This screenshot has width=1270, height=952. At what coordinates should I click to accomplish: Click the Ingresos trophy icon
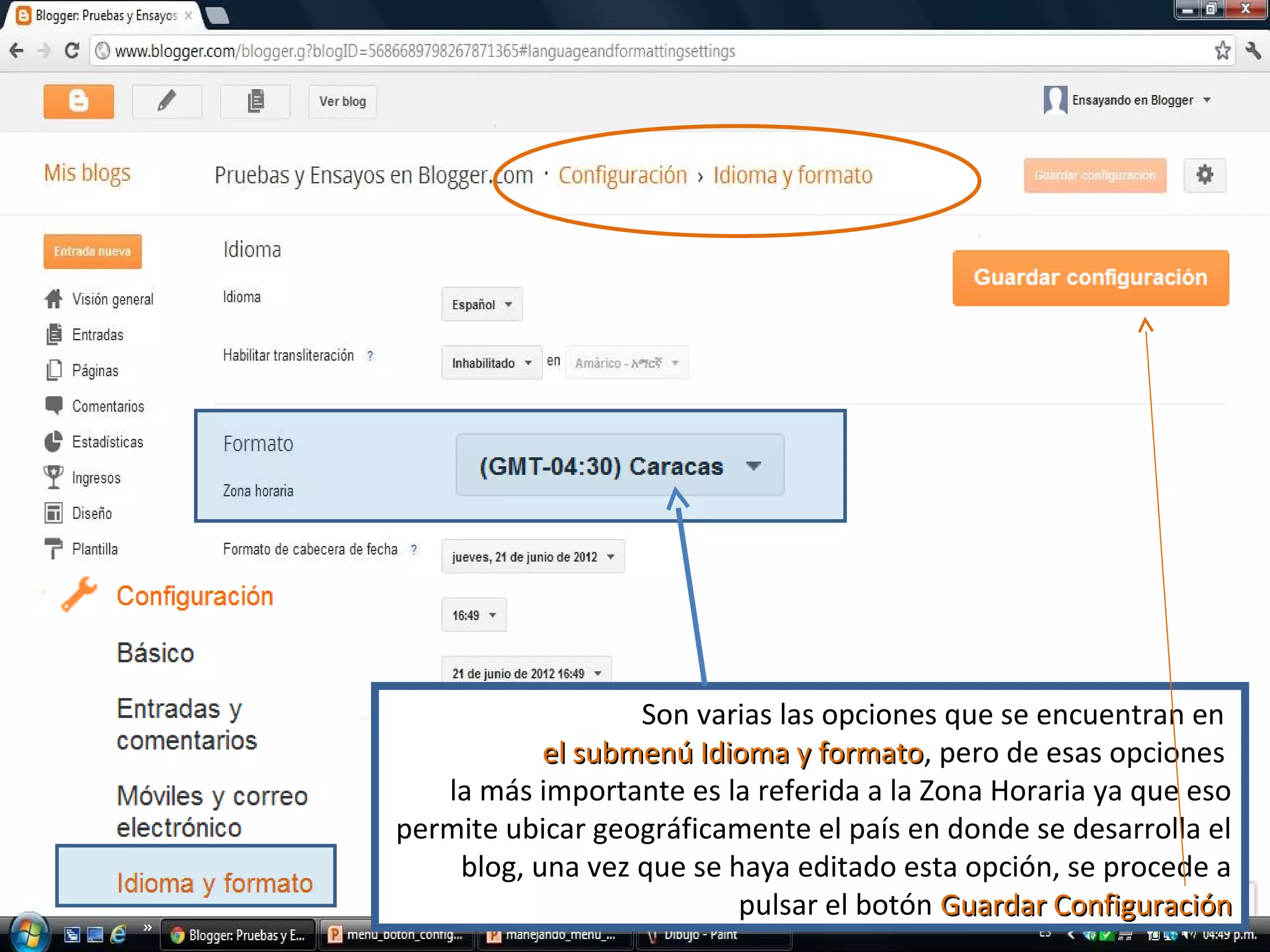(x=54, y=477)
